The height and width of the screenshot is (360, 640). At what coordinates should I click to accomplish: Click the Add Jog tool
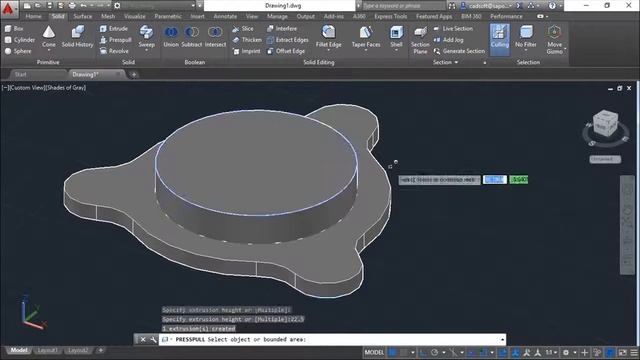point(448,40)
